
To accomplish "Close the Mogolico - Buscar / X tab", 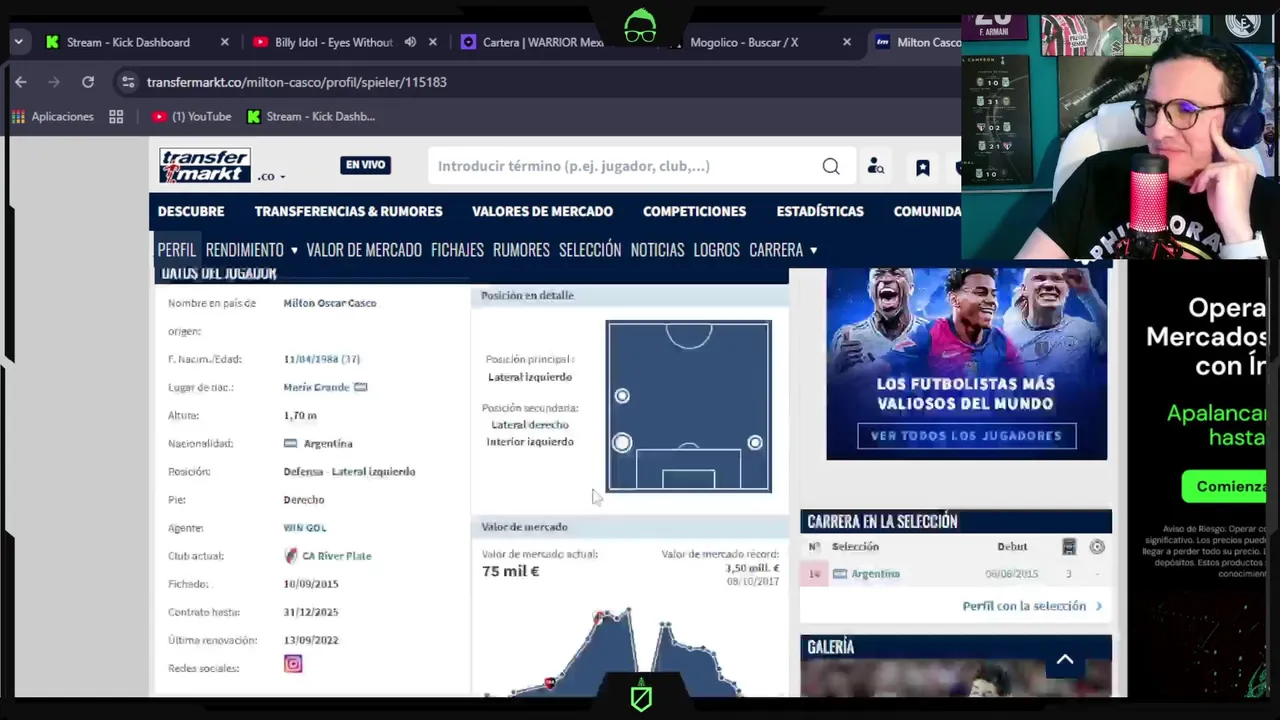I will [847, 42].
